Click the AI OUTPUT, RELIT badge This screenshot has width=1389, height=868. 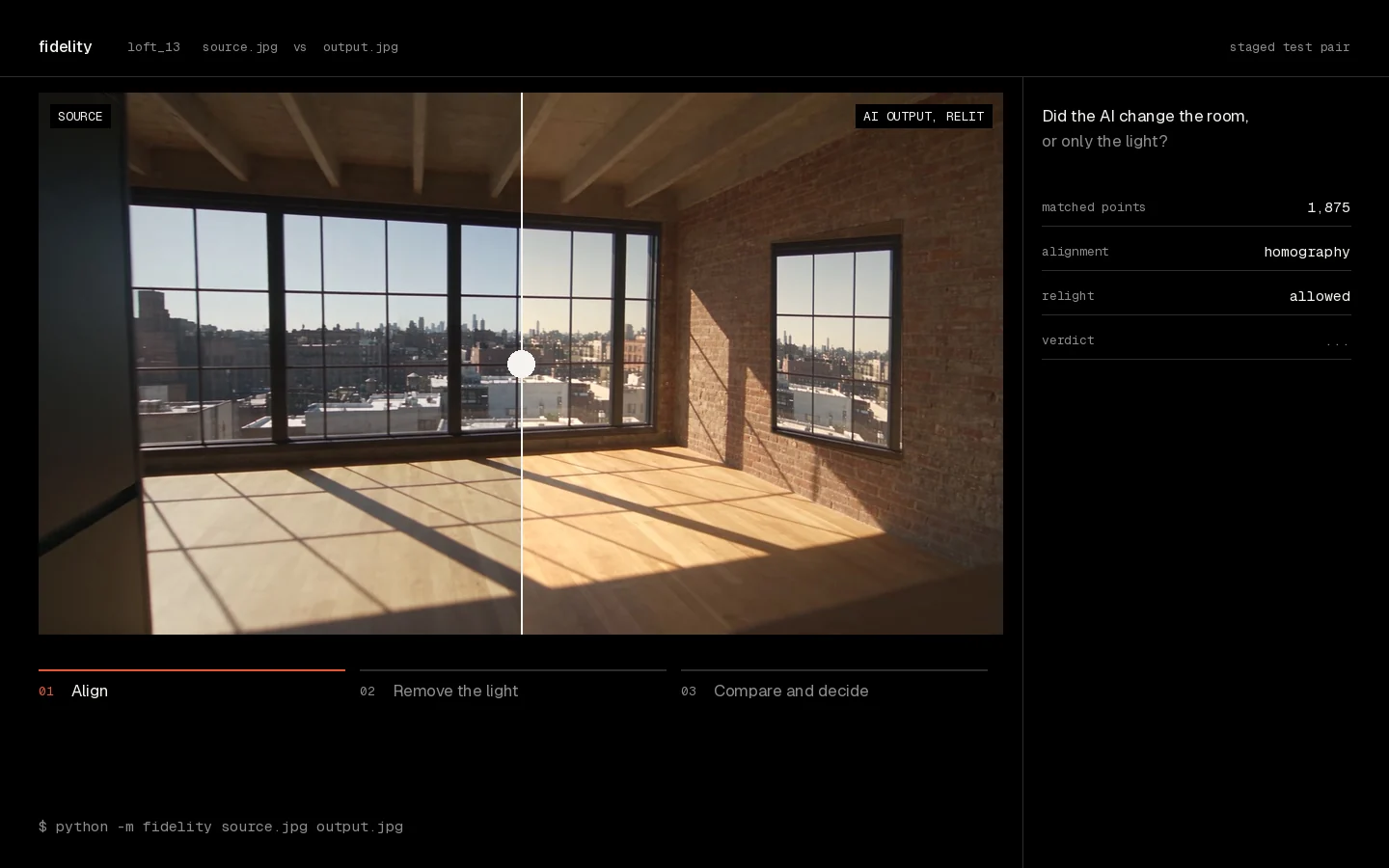pyautogui.click(x=923, y=117)
